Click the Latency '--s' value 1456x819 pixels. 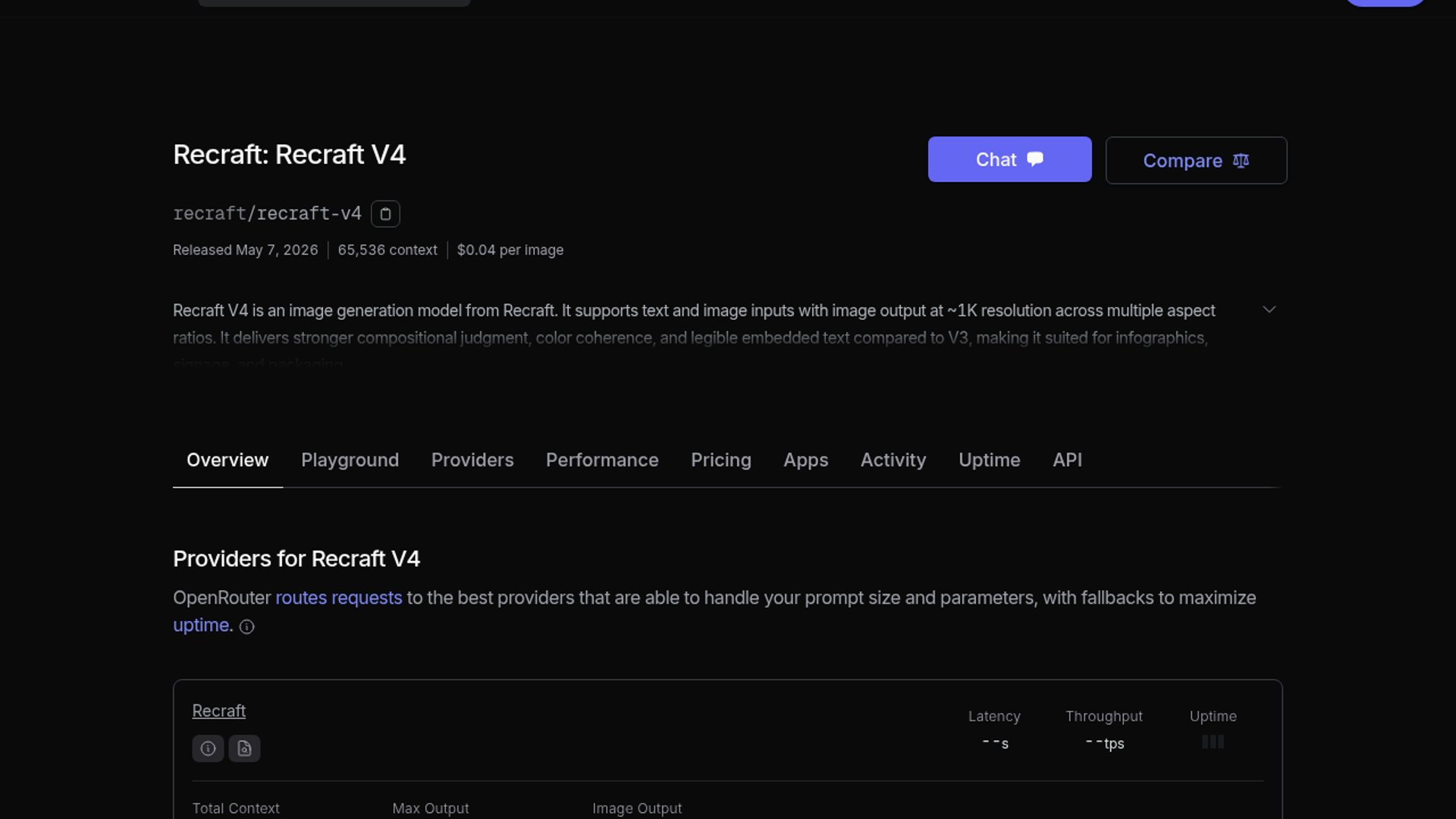point(994,743)
